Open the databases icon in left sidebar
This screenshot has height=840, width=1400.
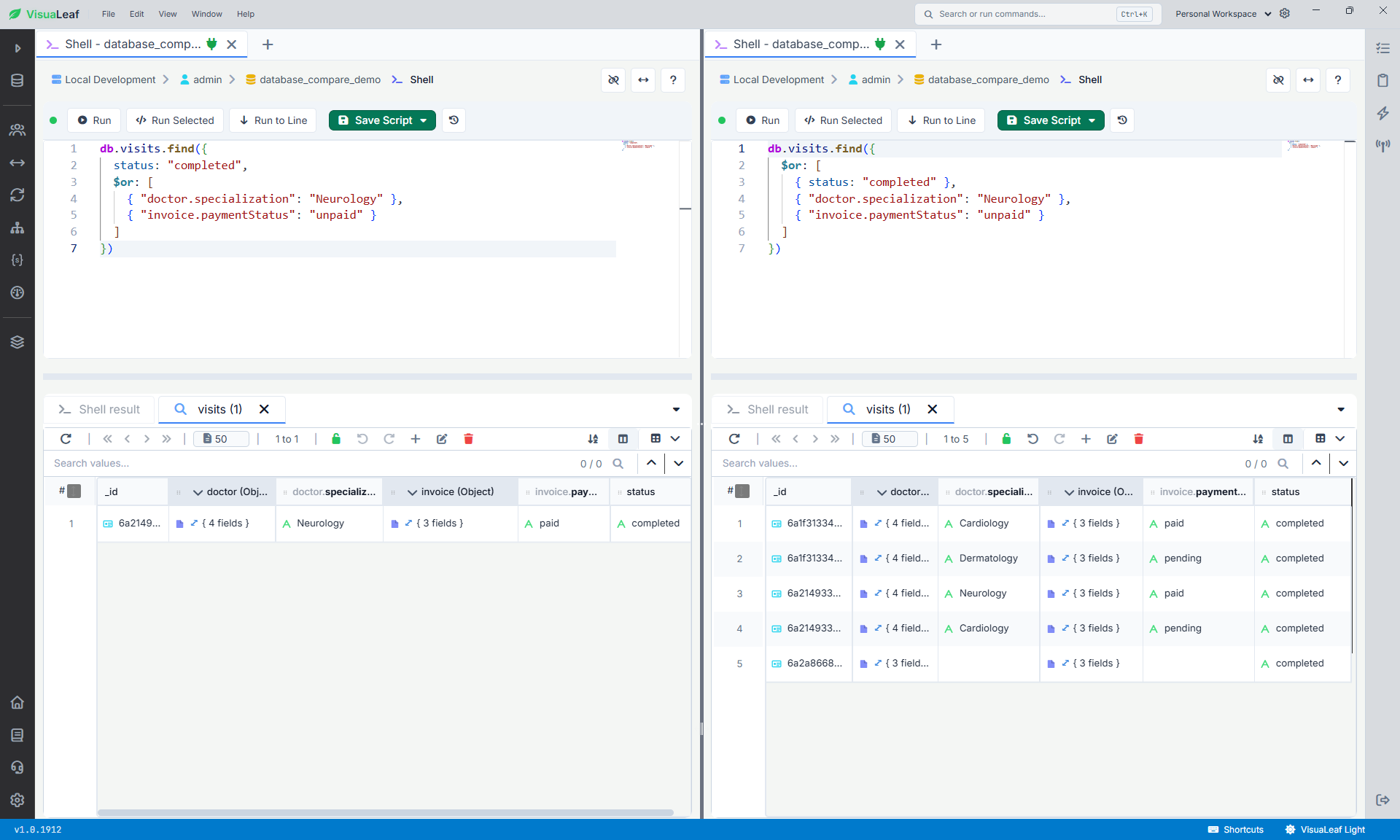(x=17, y=80)
